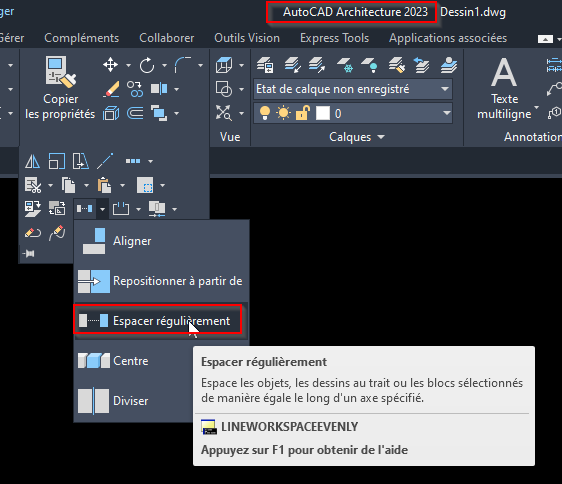Select the Move tool icon
The image size is (562, 484).
tap(110, 65)
